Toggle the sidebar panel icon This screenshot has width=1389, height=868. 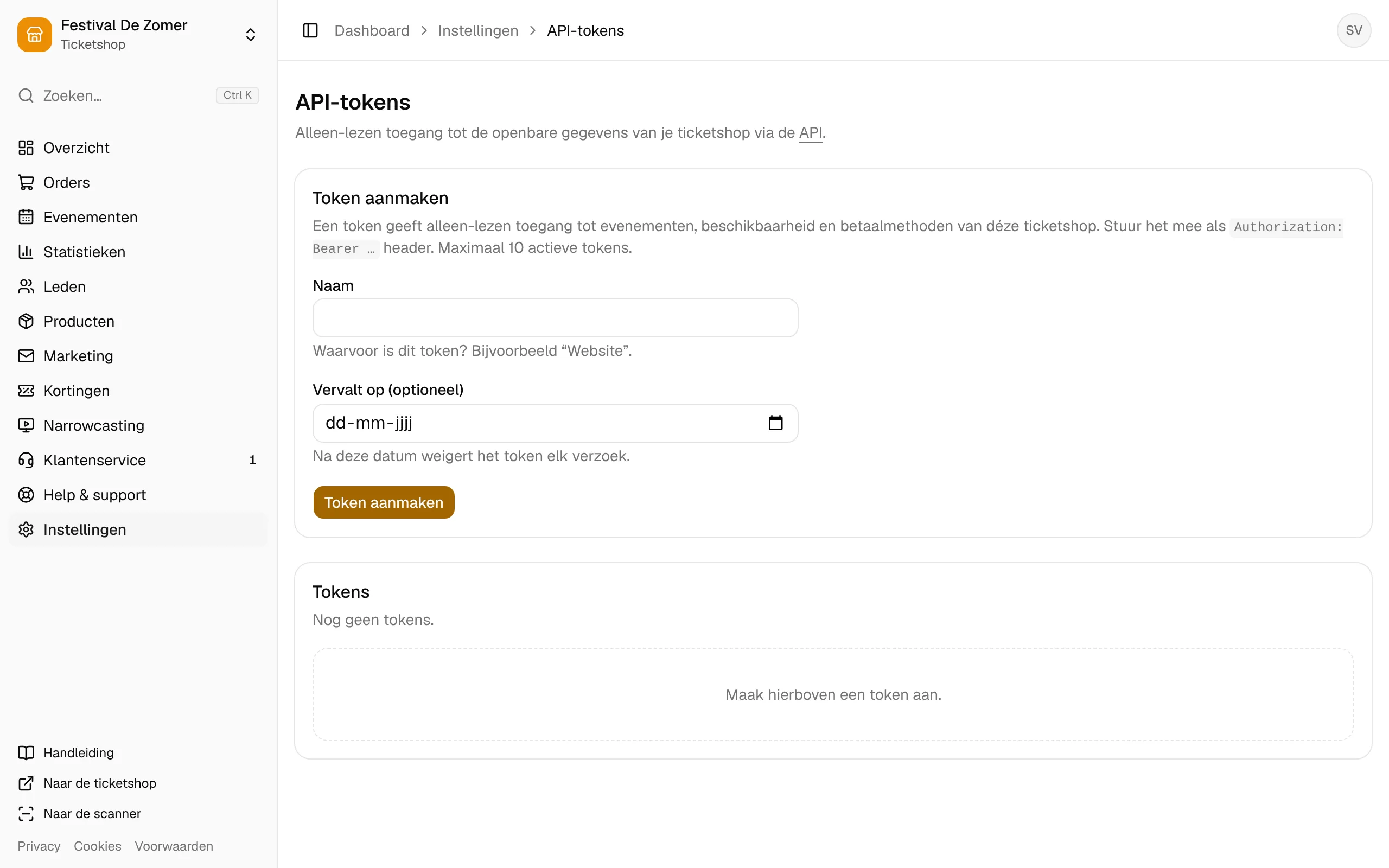tap(310, 30)
